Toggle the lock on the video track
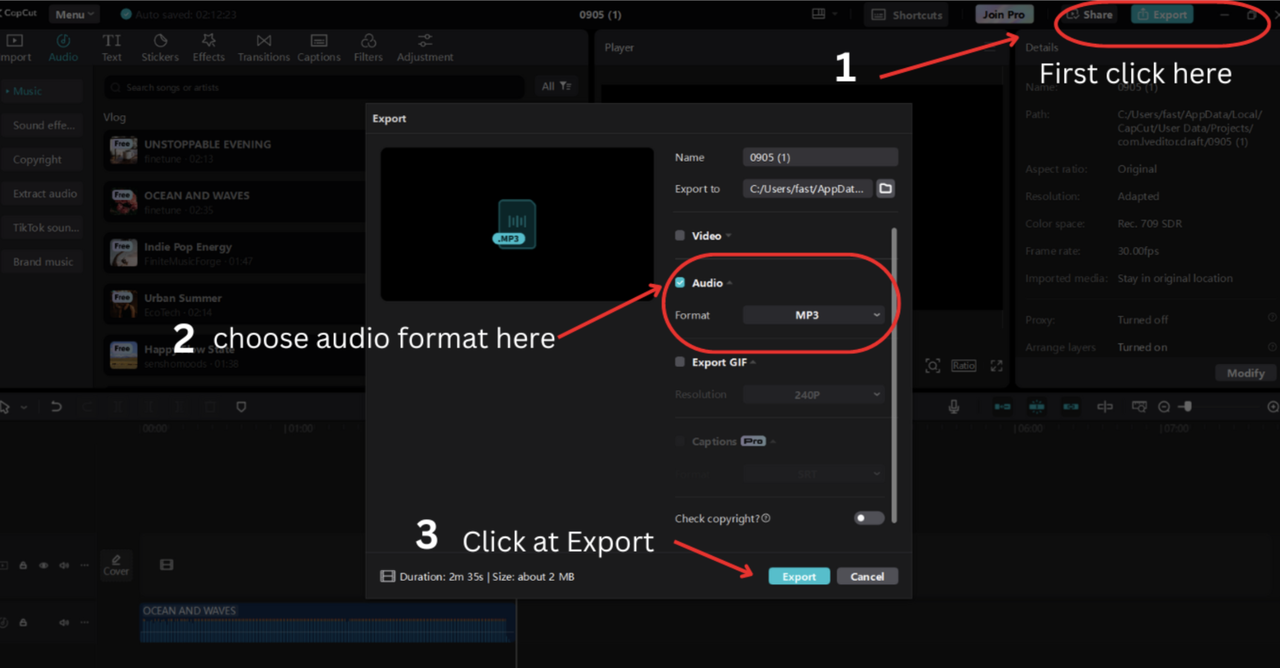This screenshot has width=1280, height=668. (23, 565)
